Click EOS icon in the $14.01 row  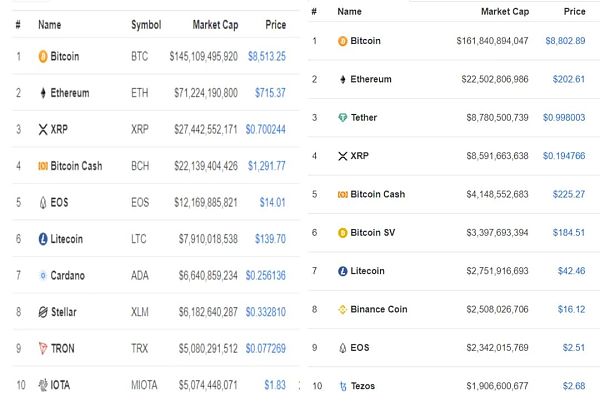pyautogui.click(x=42, y=202)
